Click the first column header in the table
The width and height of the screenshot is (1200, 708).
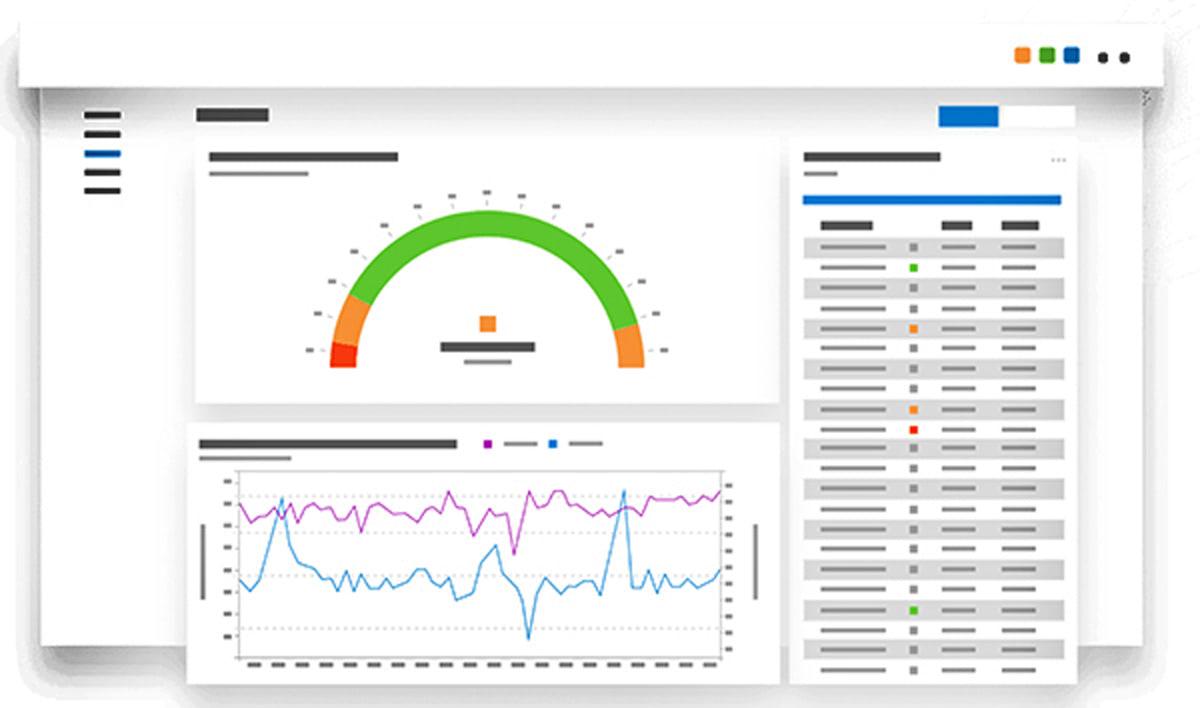click(846, 225)
